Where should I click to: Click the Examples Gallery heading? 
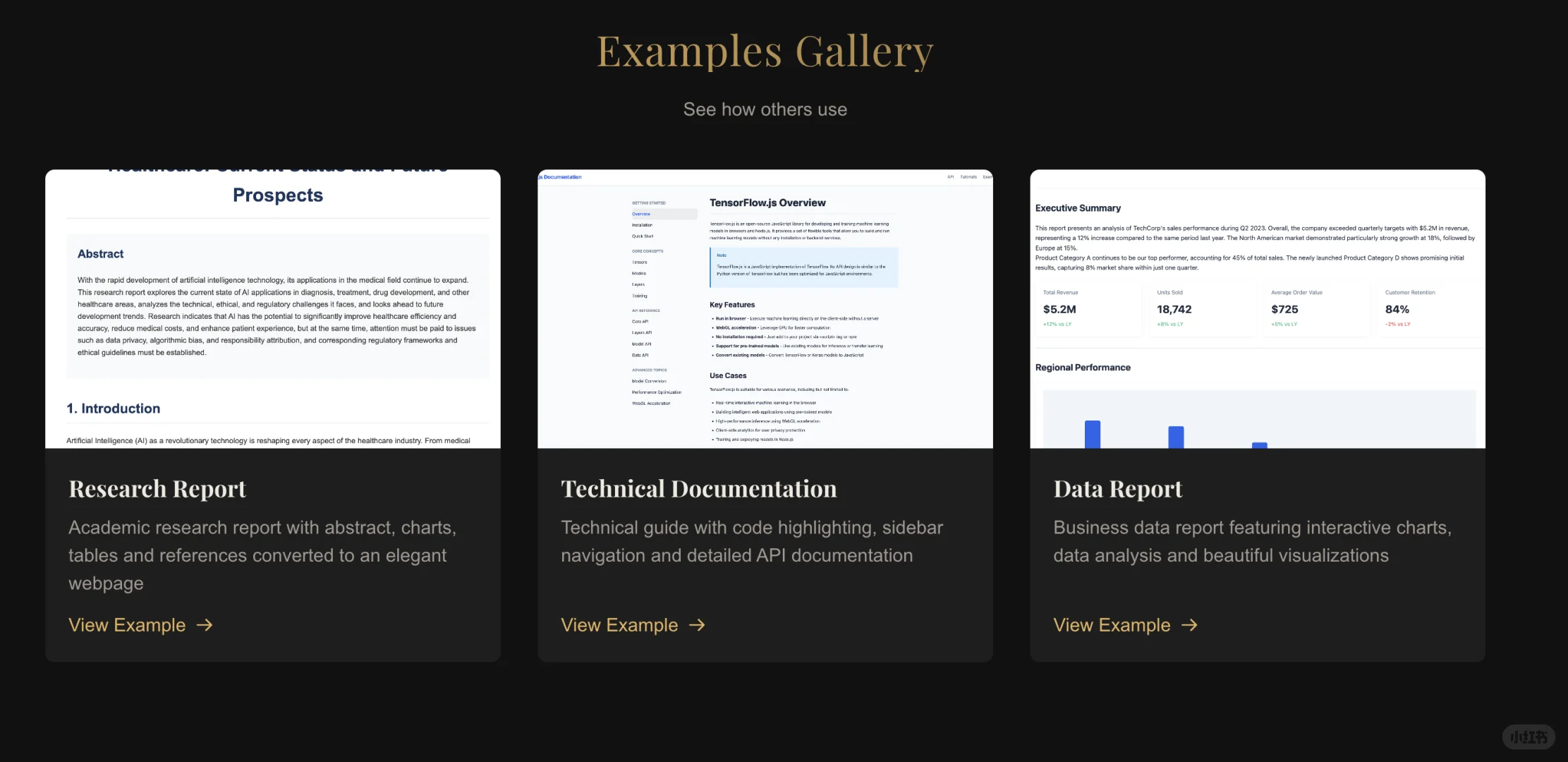coord(765,52)
